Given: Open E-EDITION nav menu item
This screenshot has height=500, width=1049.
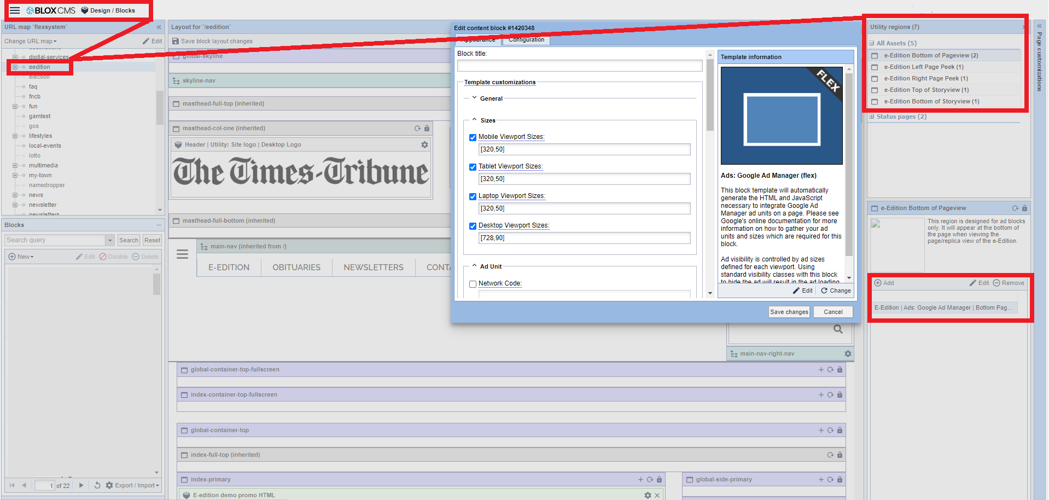Looking at the screenshot, I should (x=229, y=267).
